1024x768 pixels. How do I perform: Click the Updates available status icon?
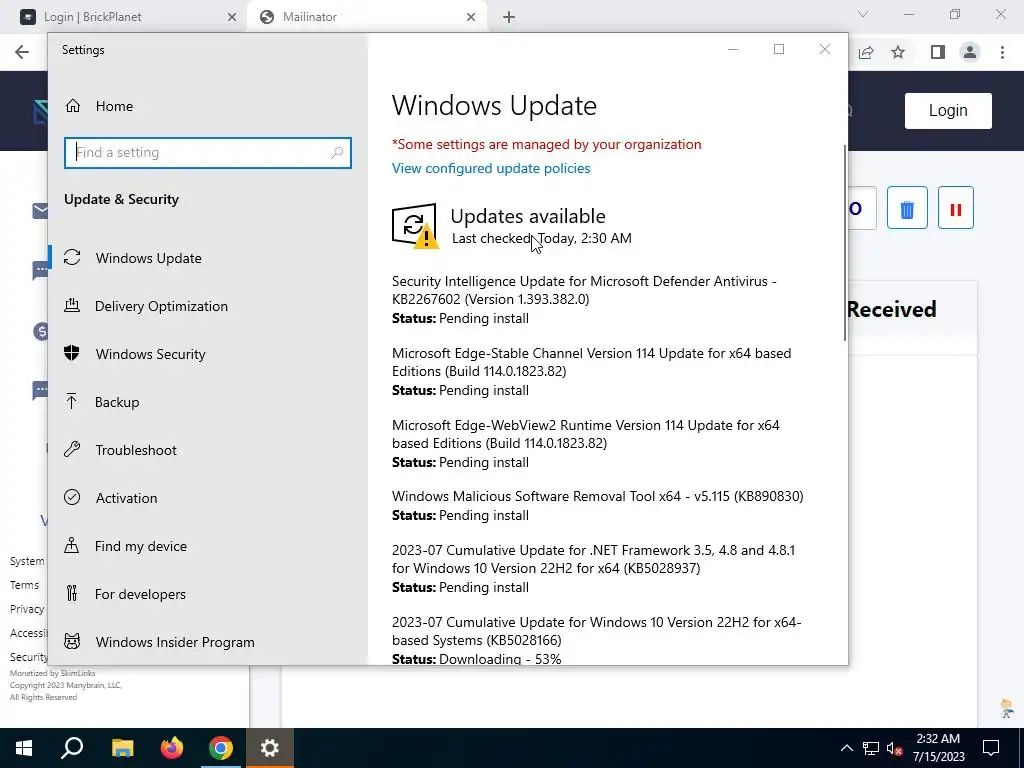(415, 226)
